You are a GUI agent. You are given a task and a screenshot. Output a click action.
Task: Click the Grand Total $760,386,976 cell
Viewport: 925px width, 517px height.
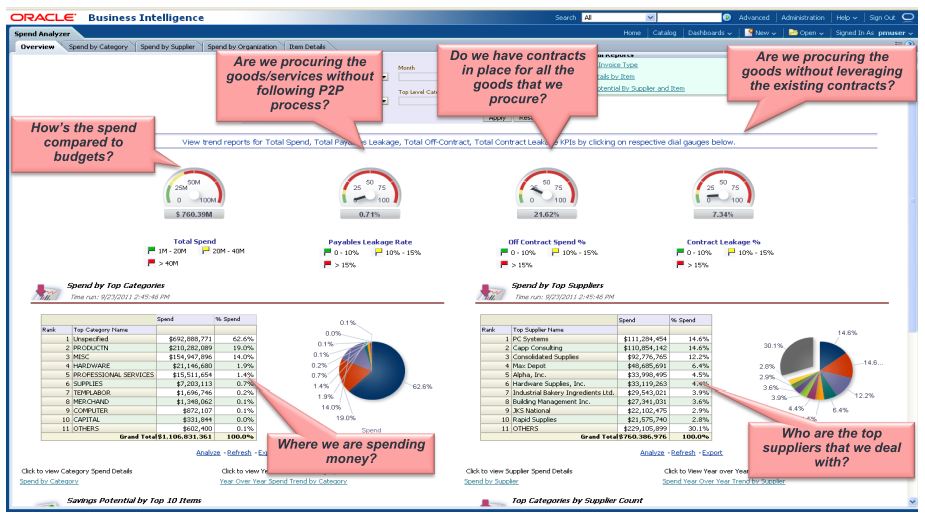pyautogui.click(x=643, y=437)
